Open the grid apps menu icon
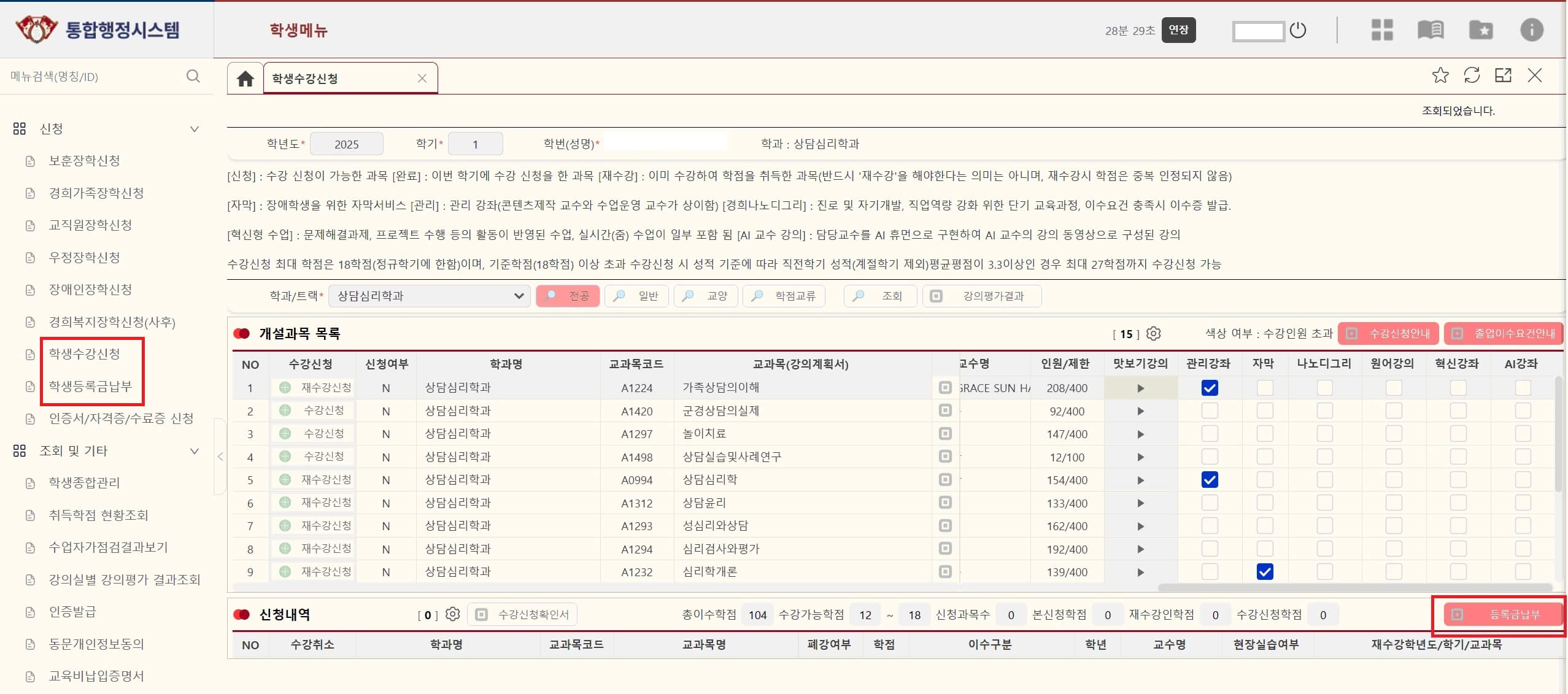Screen dimensions: 1568x694 [x=1382, y=29]
